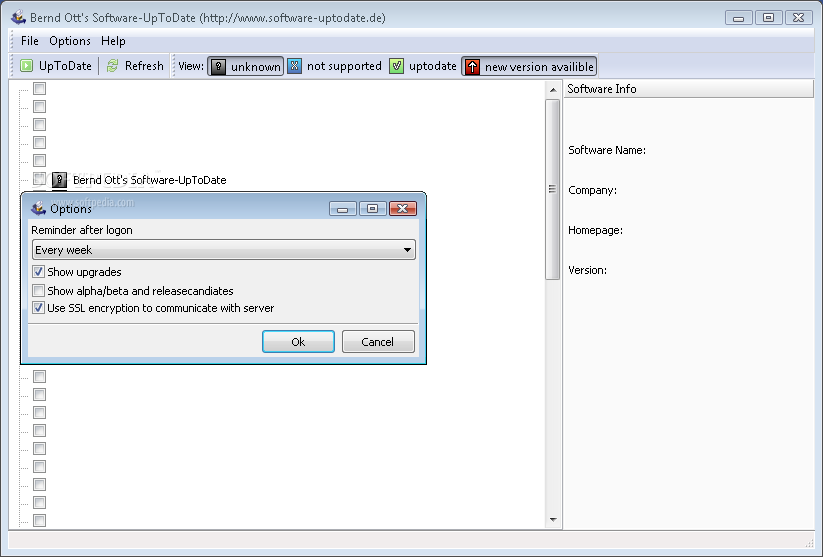
Task: Maximize the main Software-UpToDate window
Action: pos(768,18)
